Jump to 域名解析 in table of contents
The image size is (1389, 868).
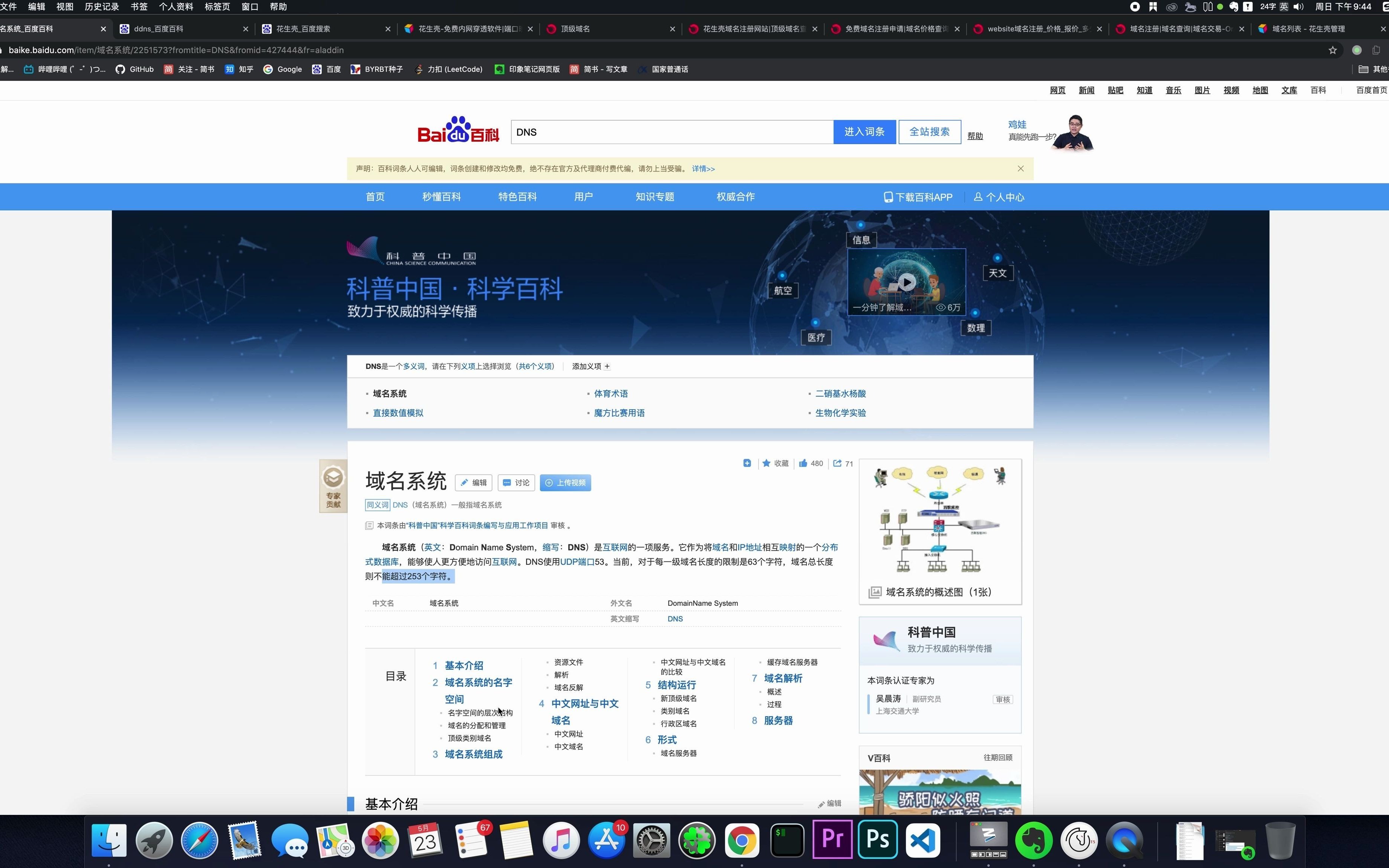coord(783,679)
